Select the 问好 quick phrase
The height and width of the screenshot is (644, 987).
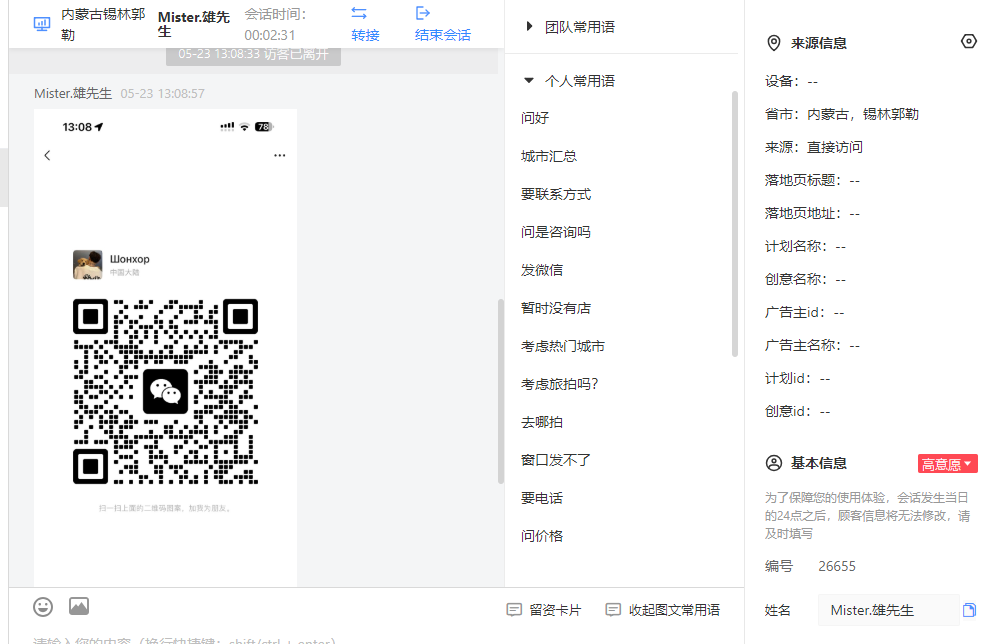pos(535,118)
